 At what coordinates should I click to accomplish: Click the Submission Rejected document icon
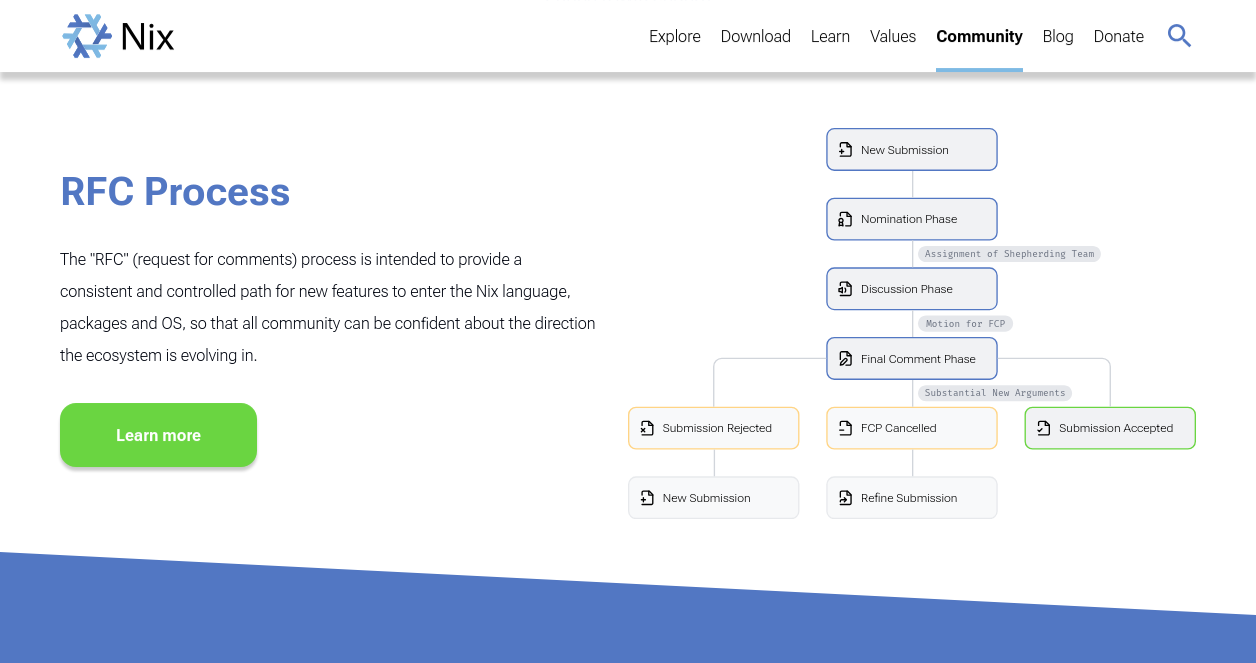coord(646,428)
